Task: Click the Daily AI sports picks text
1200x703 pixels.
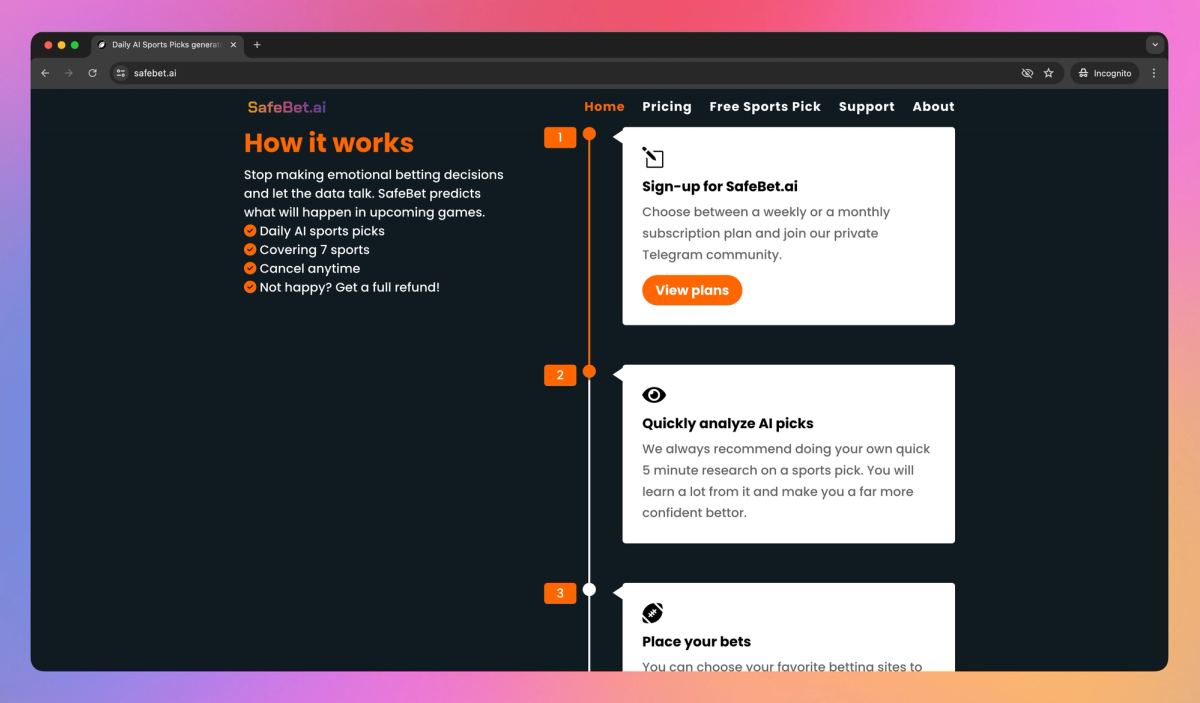Action: [322, 231]
